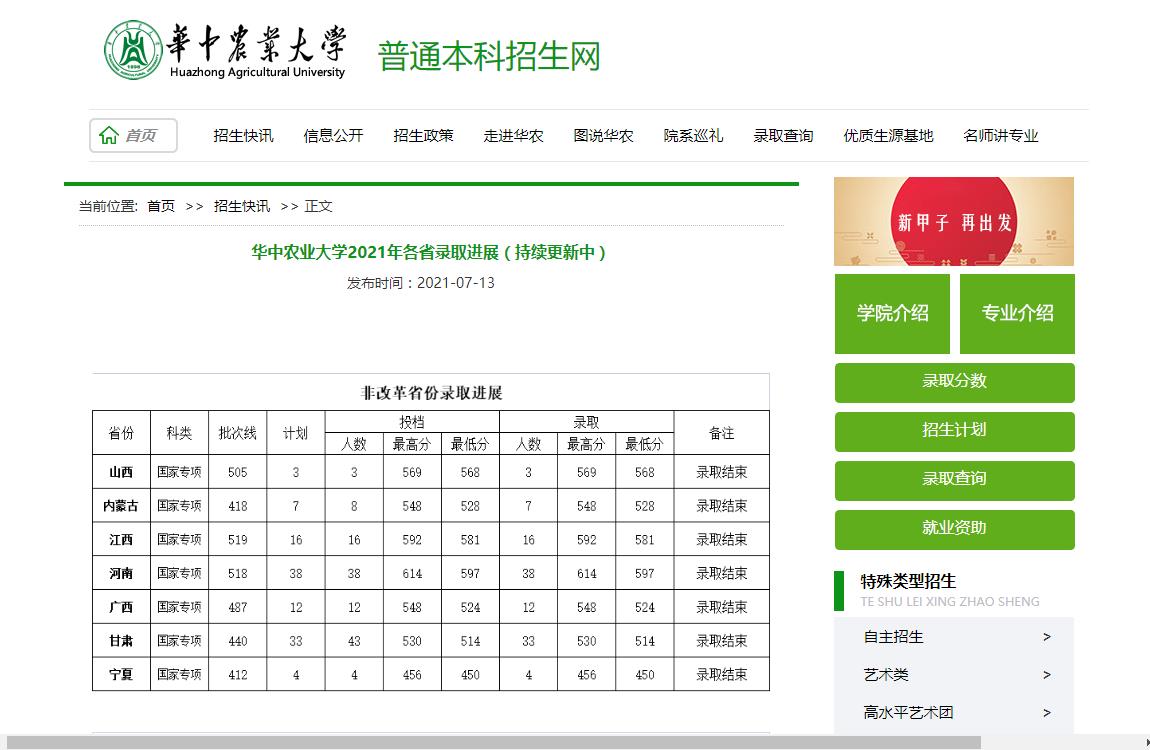Click the 宁夏 row label

point(121,674)
